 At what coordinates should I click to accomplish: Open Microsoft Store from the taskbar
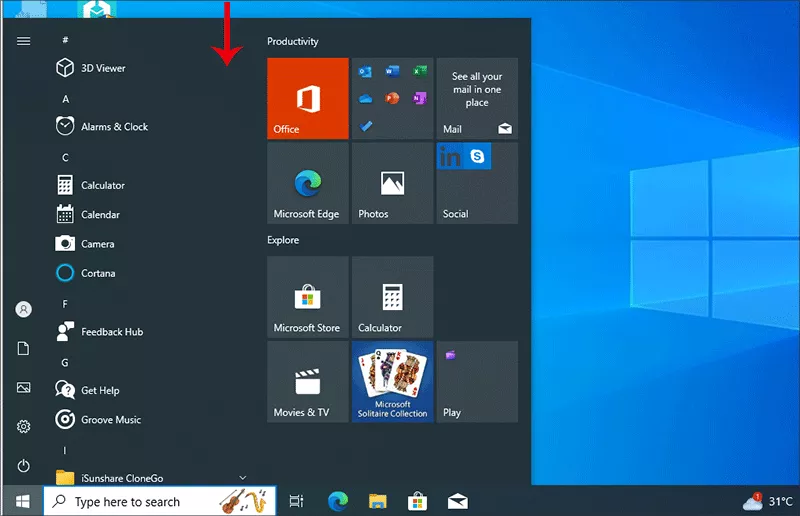pos(417,502)
